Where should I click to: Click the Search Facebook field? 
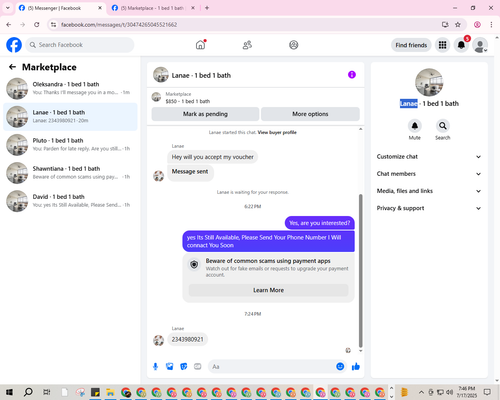coord(80,45)
